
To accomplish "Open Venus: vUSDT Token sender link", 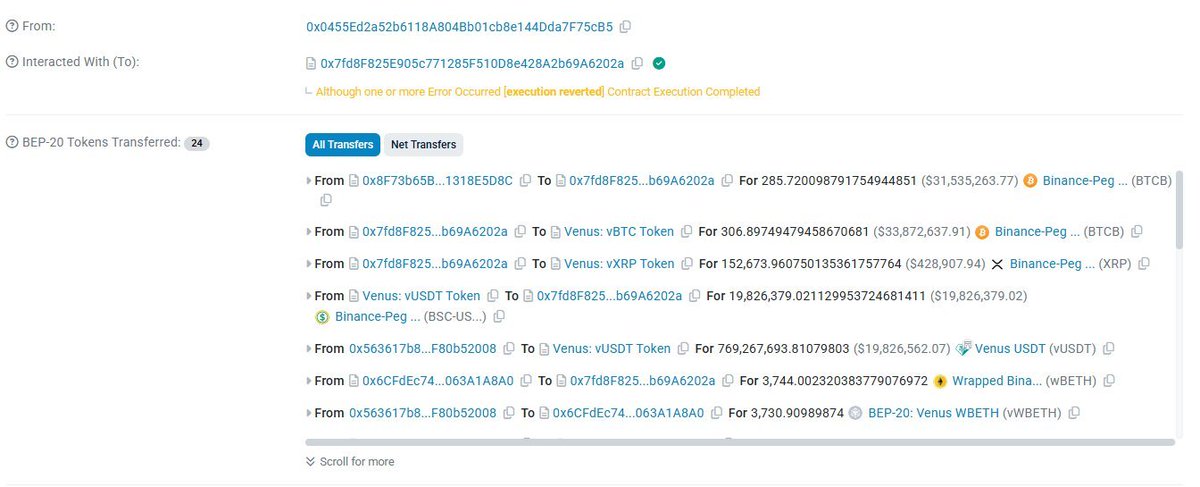I will [x=421, y=296].
